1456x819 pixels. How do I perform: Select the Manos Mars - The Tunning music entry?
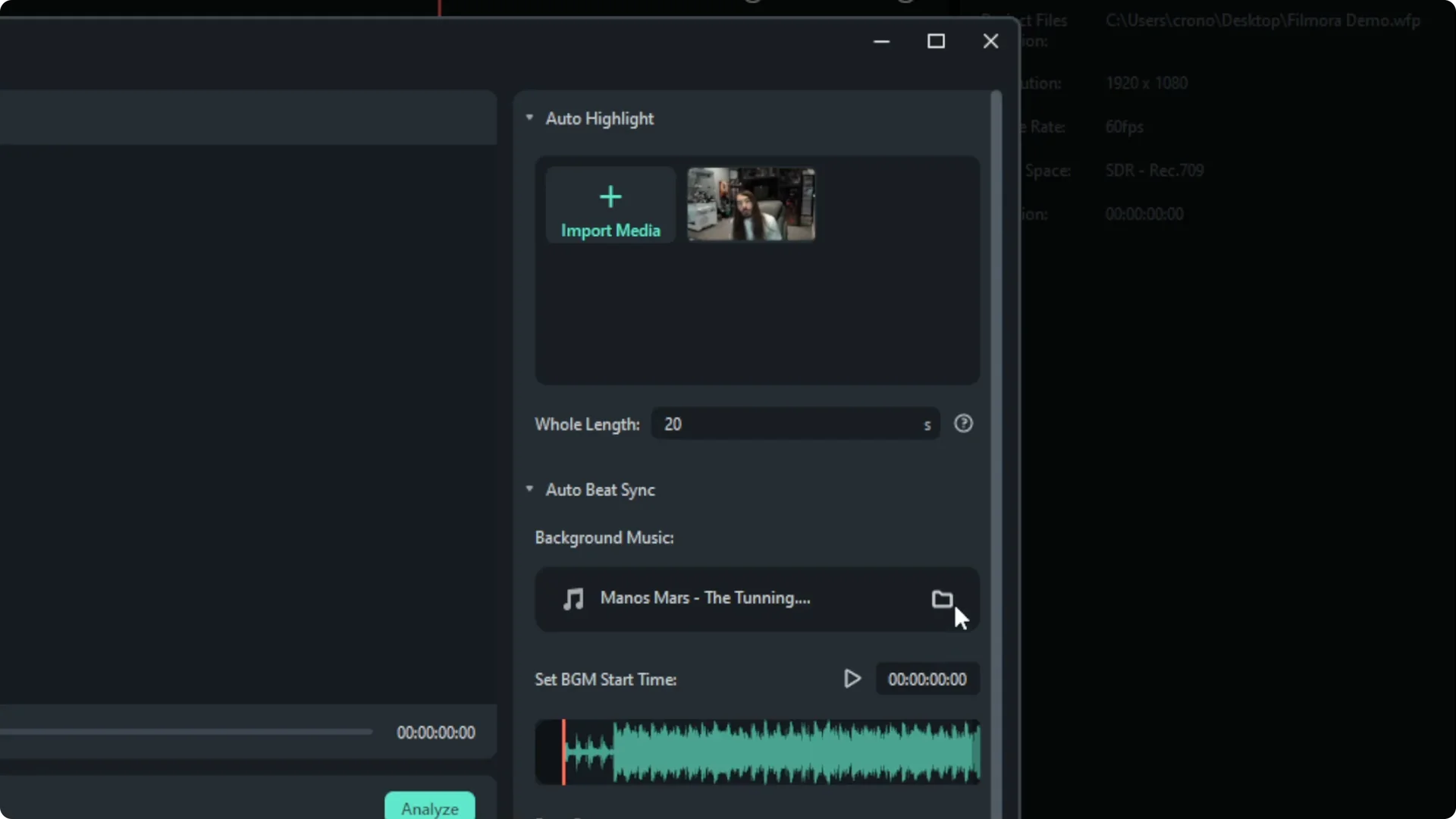pyautogui.click(x=704, y=598)
